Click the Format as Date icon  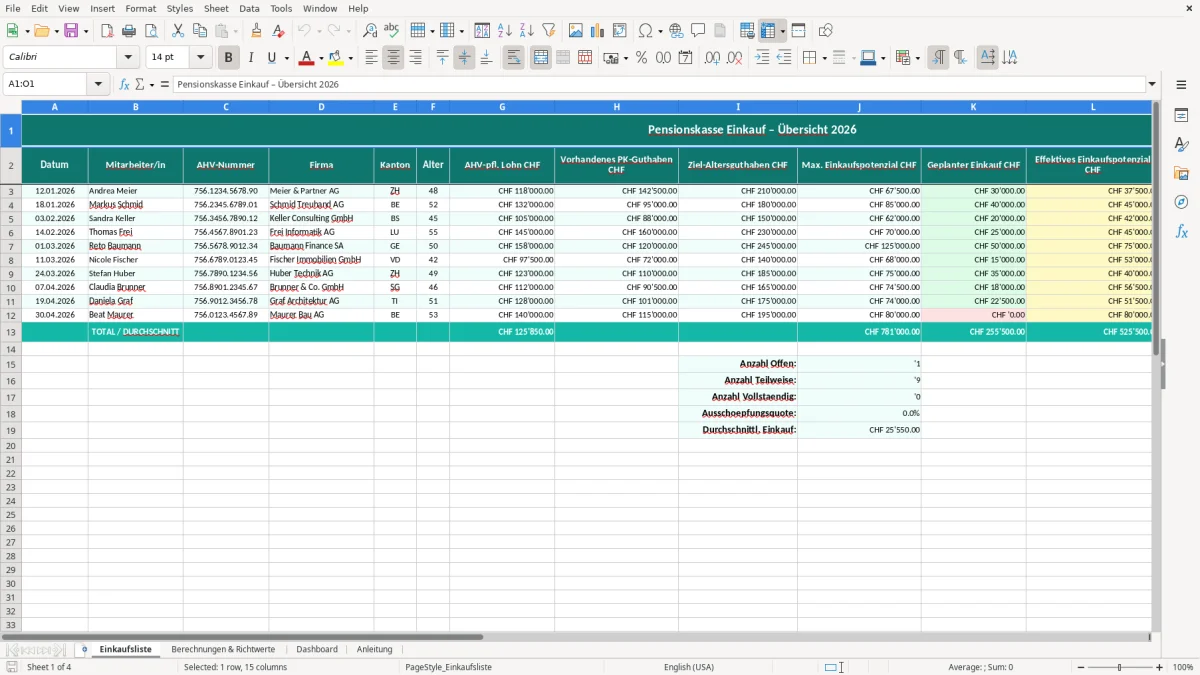685,58
